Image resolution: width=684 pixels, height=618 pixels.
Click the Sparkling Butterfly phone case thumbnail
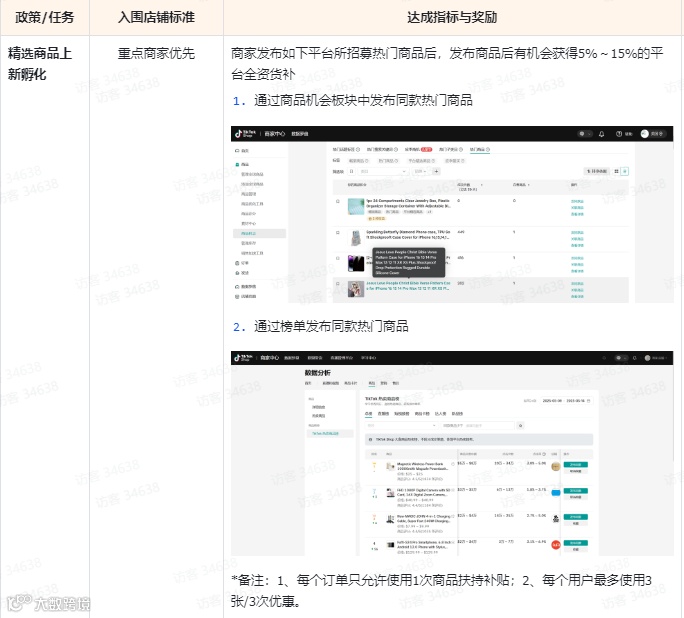[356, 238]
